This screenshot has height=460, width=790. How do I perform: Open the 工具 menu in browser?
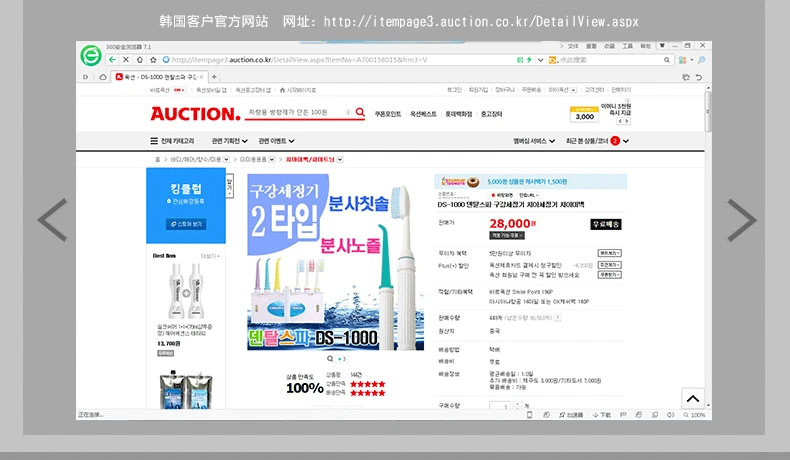coord(627,46)
